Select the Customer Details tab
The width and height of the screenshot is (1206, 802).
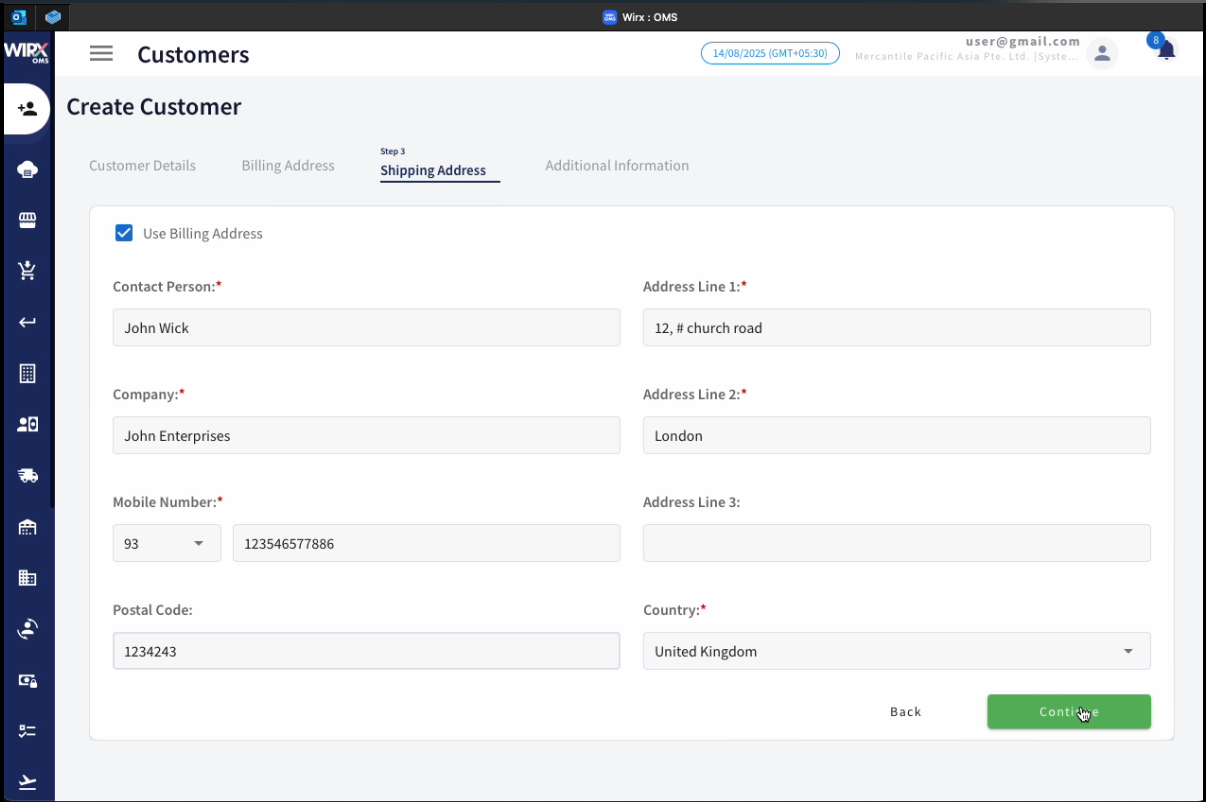(142, 165)
